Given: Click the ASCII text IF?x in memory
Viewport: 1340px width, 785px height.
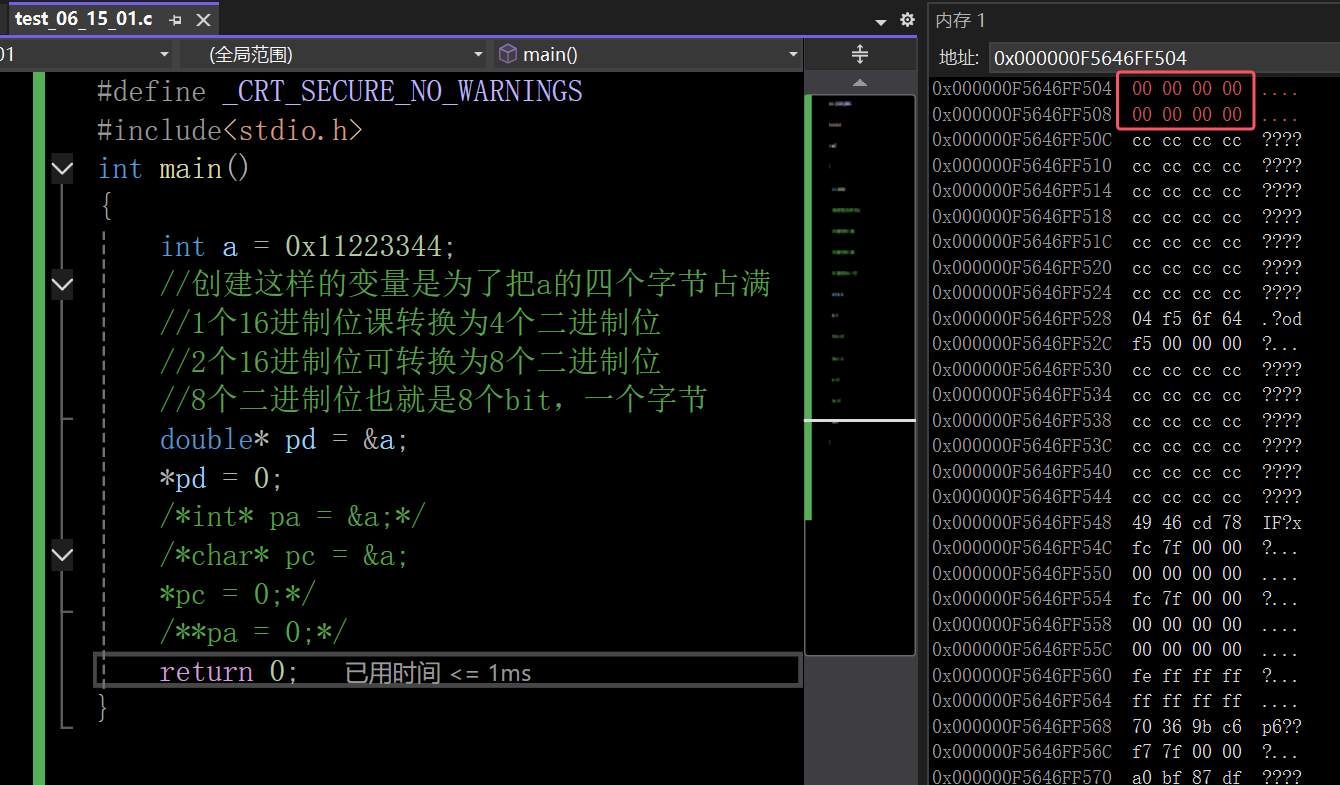Looking at the screenshot, I should (x=1282, y=522).
